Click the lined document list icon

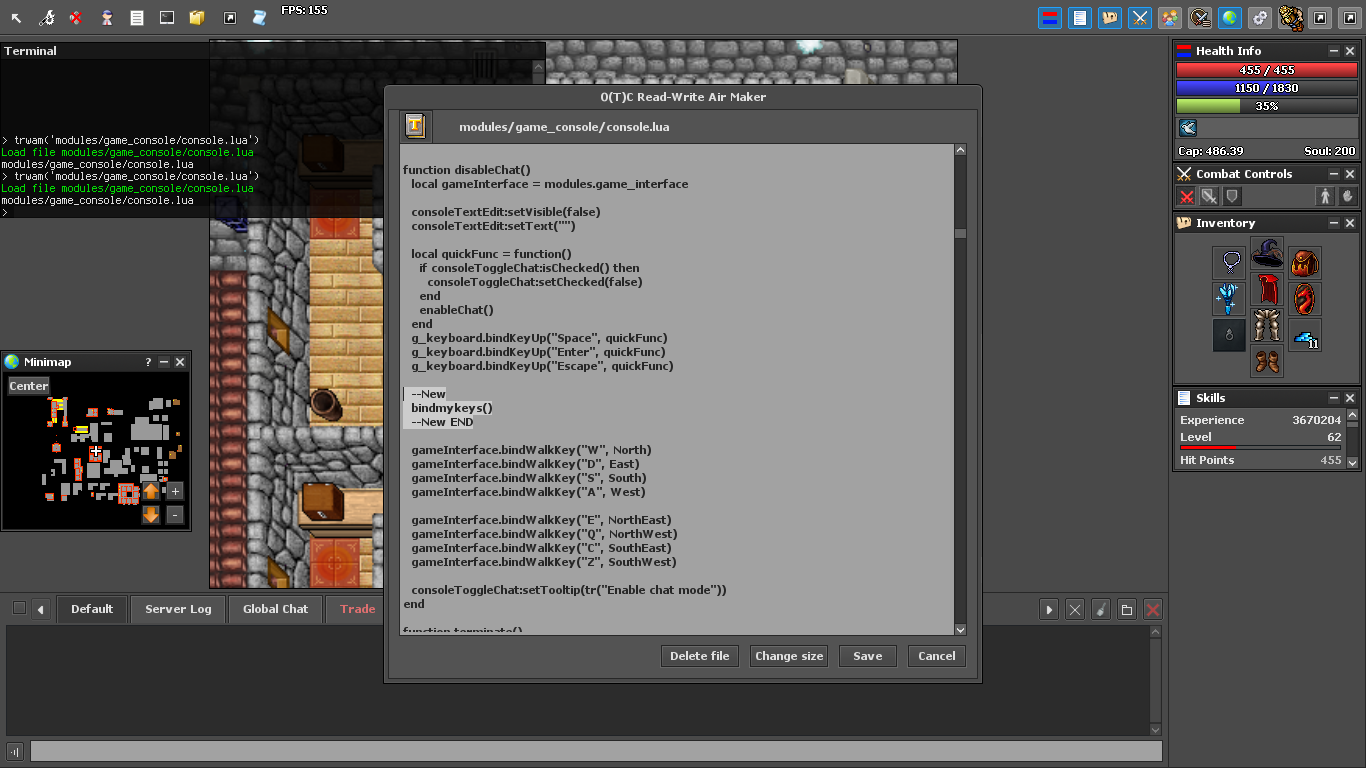point(137,18)
